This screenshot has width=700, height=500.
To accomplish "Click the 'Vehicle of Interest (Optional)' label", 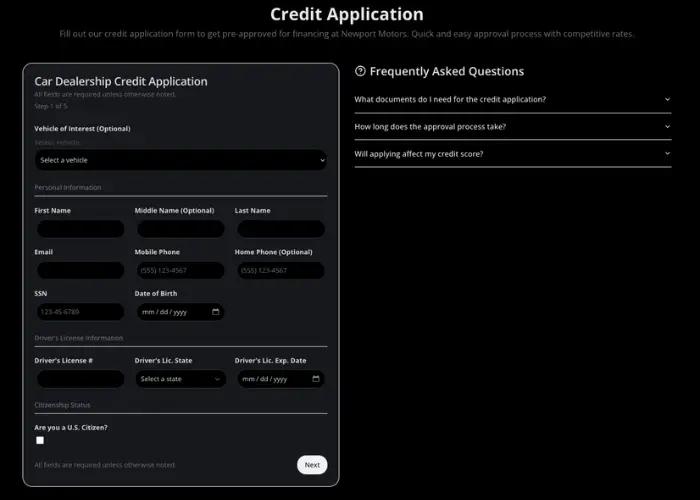I will point(83,129).
